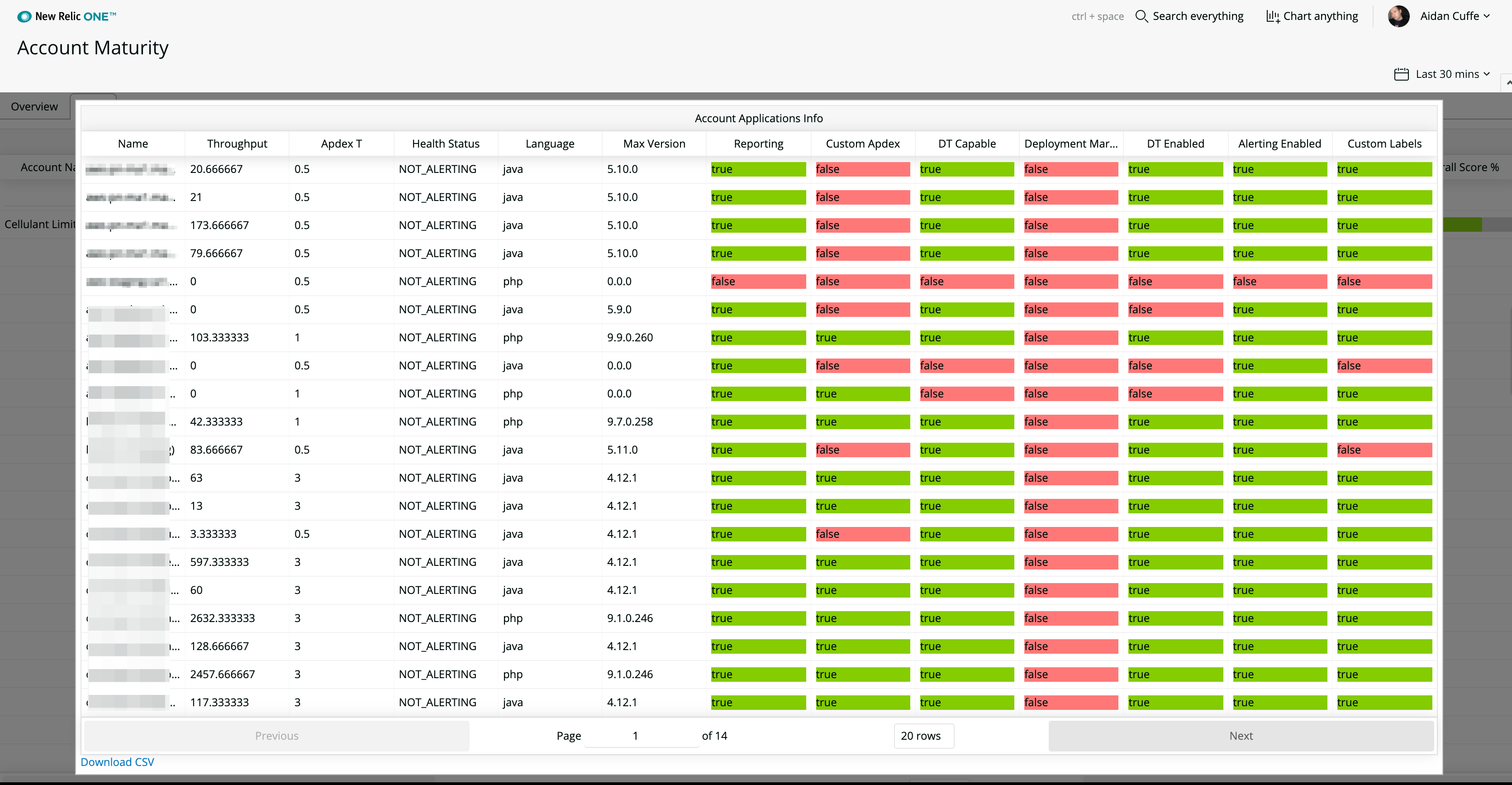Switch to the Overview tab
Image resolution: width=1512 pixels, height=785 pixels.
coord(34,106)
